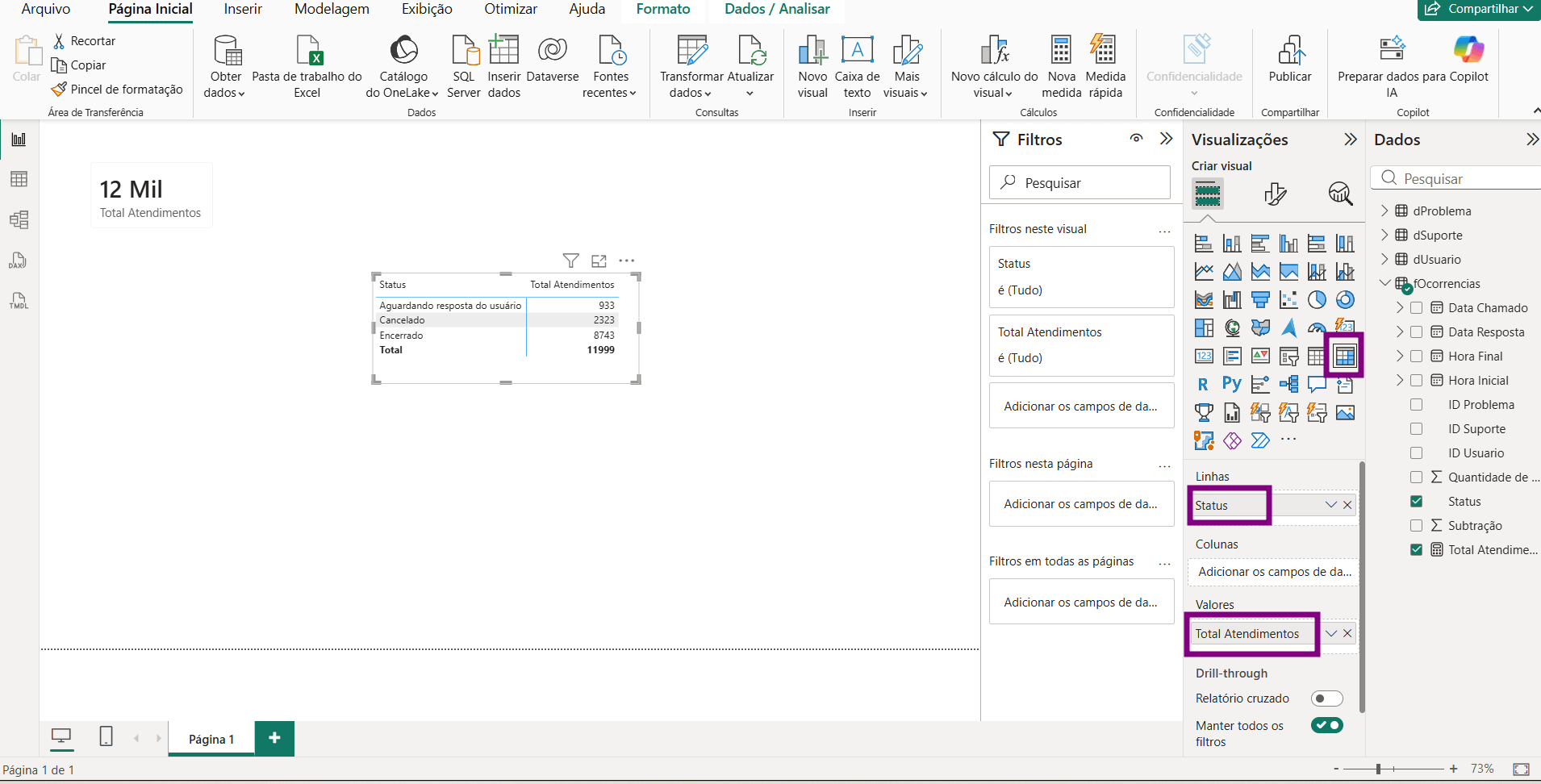
Task: Expand the dProblema table
Action: coord(1384,211)
